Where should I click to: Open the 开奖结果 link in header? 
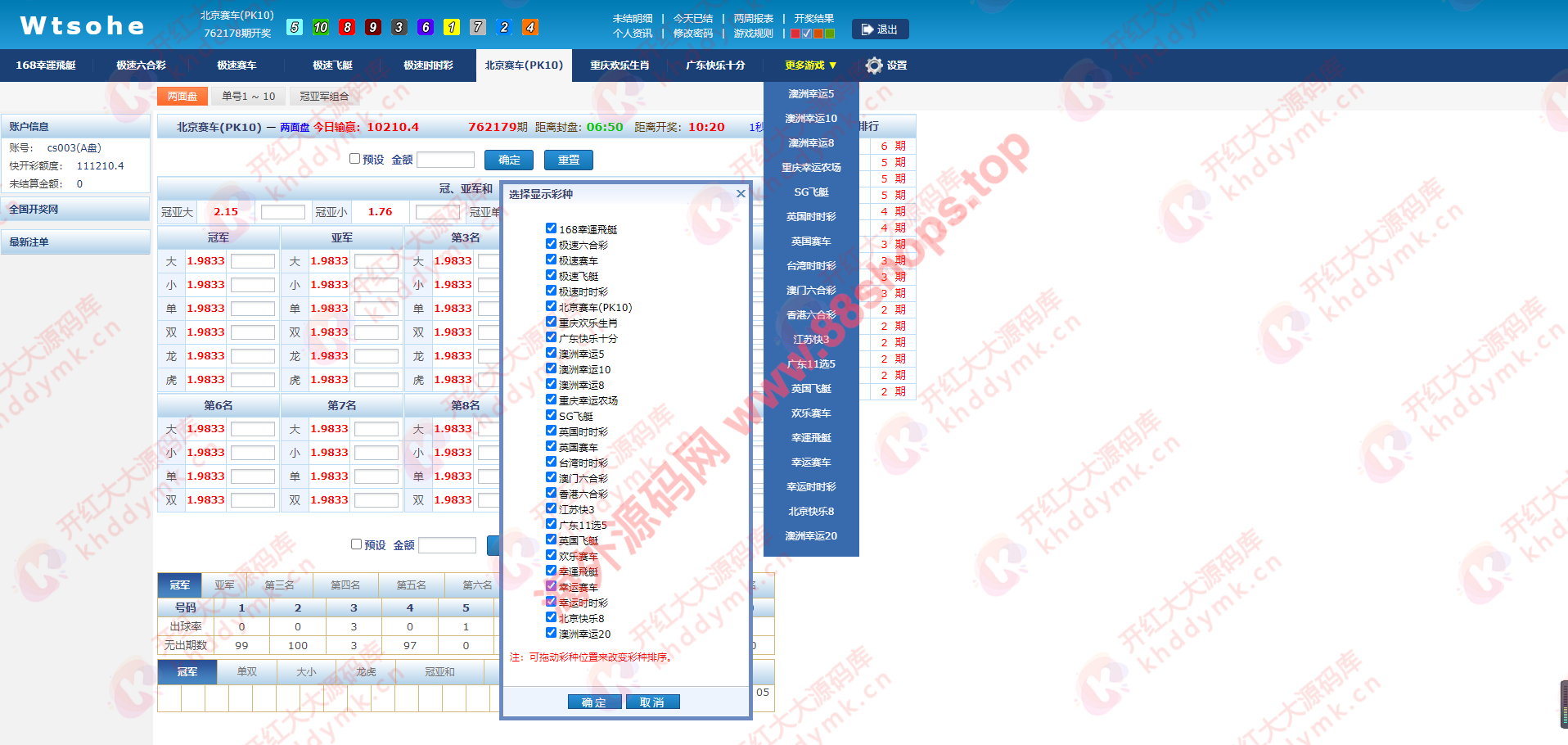click(x=813, y=18)
